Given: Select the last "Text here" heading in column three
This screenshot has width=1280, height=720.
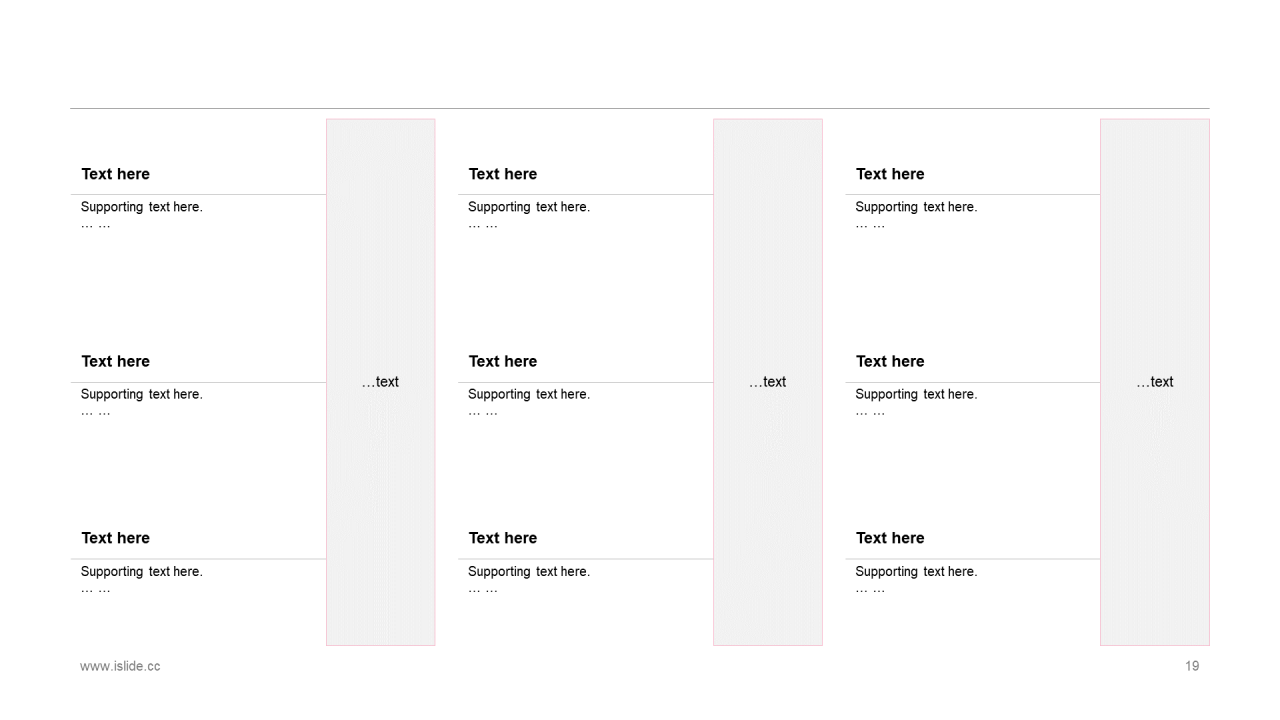Looking at the screenshot, I should tap(890, 538).
